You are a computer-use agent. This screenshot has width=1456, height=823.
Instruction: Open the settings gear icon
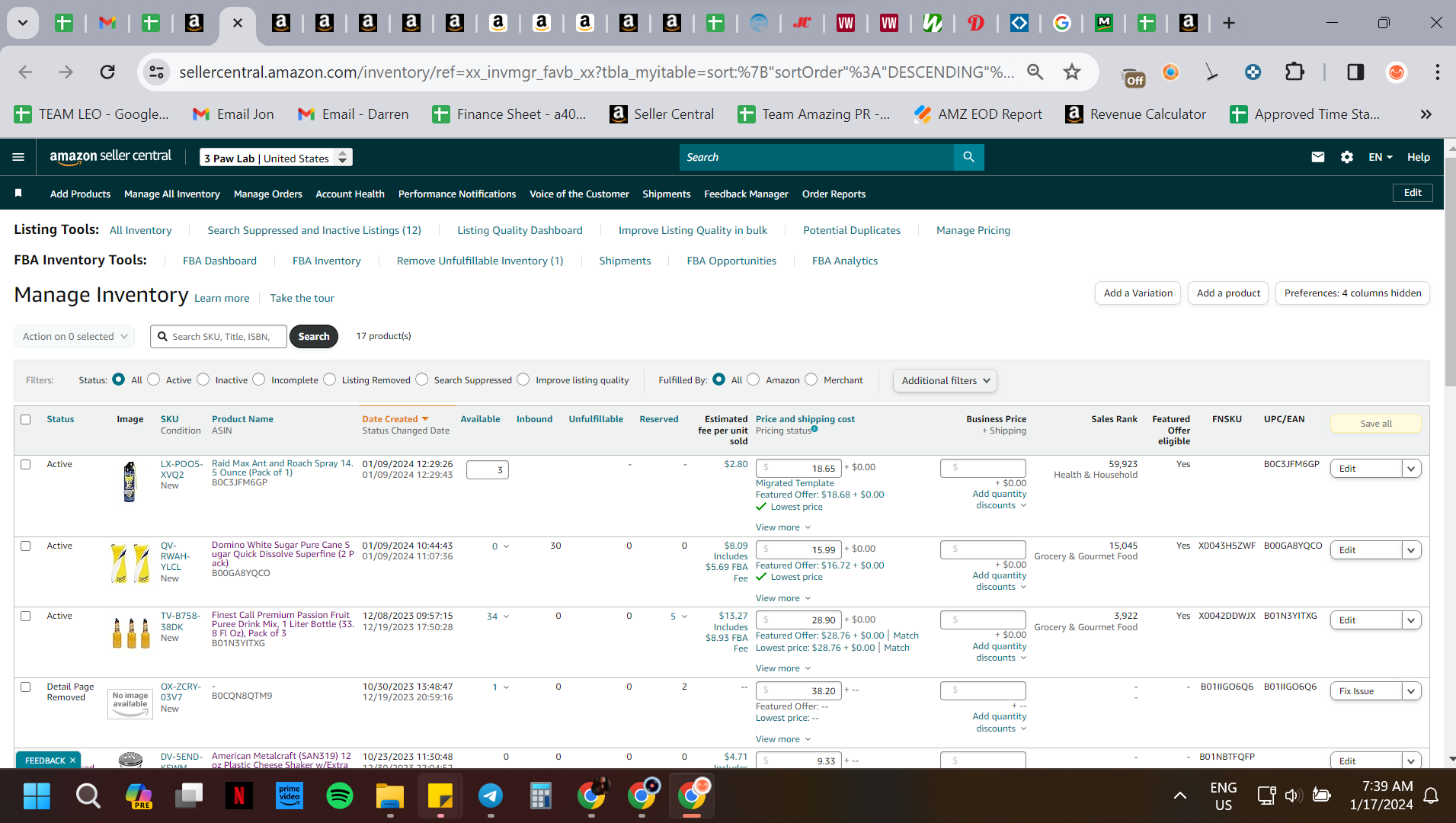tap(1346, 157)
